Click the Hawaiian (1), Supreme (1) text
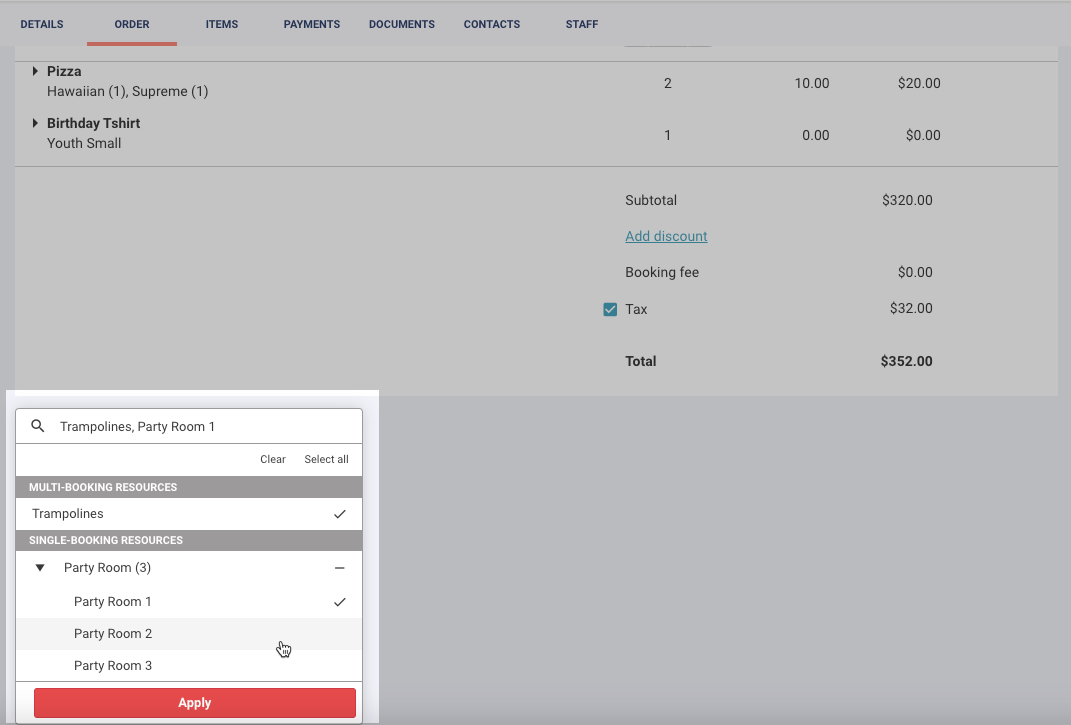This screenshot has width=1071, height=725. click(128, 92)
